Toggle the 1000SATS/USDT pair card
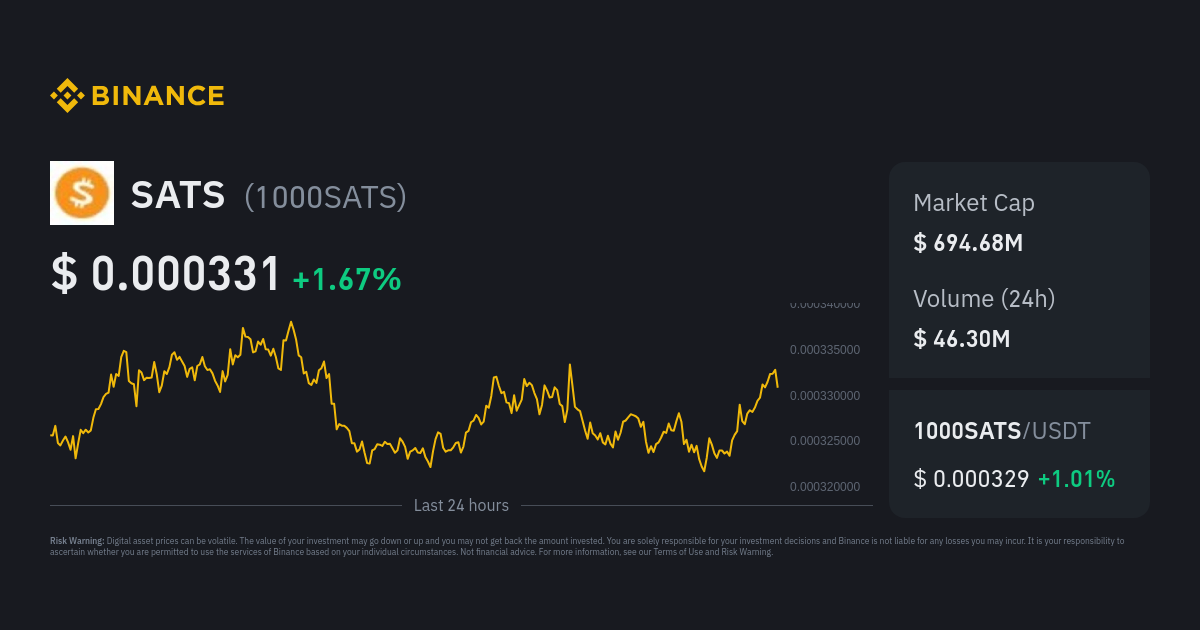The image size is (1200, 630). coord(1019,454)
